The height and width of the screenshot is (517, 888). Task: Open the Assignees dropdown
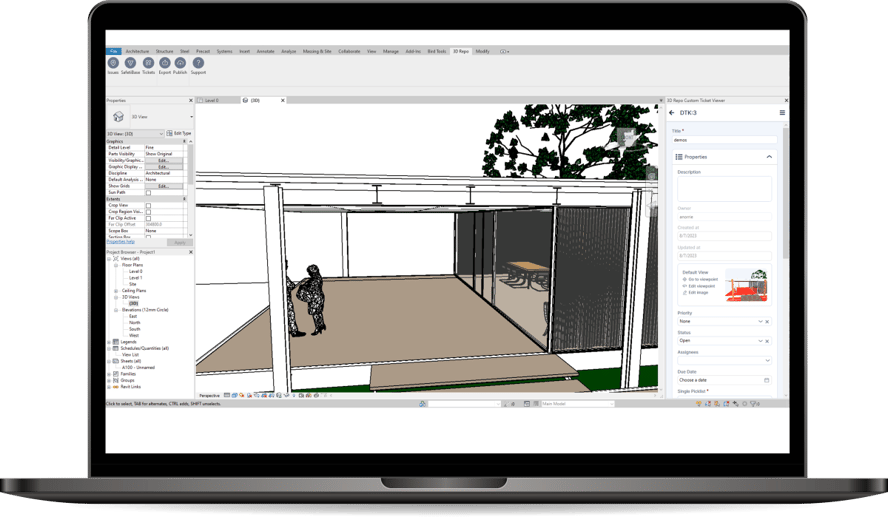click(x=767, y=360)
